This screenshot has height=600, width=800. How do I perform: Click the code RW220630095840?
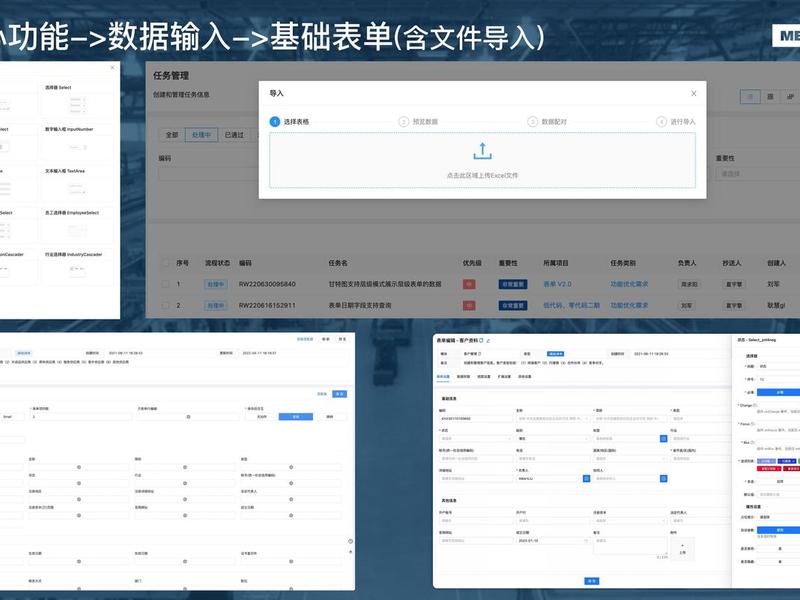tap(267, 284)
